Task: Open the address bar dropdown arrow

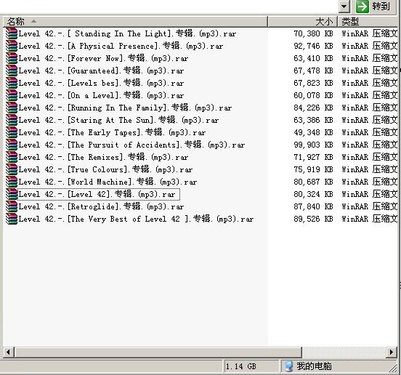Action: (x=344, y=7)
